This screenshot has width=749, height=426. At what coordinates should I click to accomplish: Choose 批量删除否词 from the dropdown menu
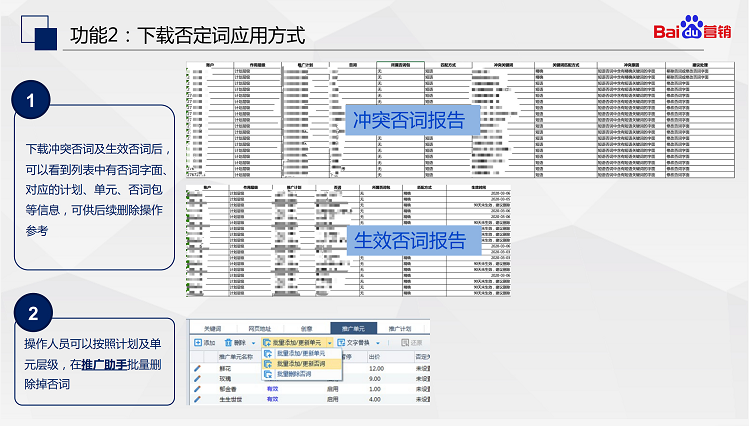pyautogui.click(x=296, y=374)
